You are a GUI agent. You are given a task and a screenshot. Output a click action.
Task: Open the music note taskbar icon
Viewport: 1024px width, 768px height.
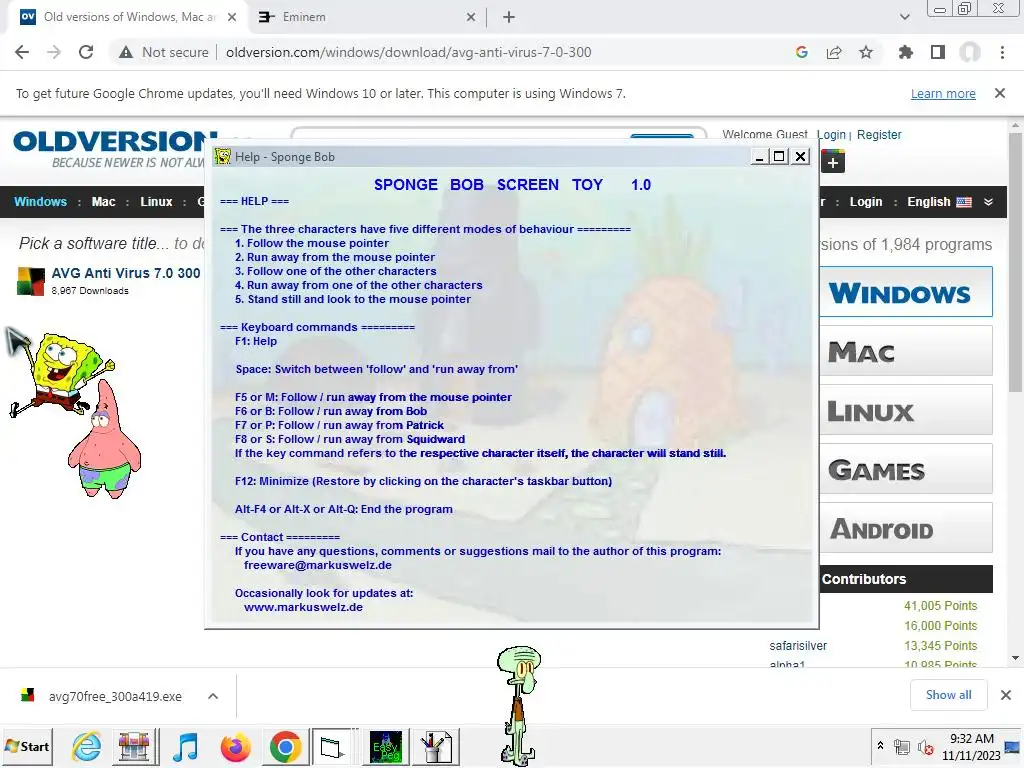tap(185, 746)
